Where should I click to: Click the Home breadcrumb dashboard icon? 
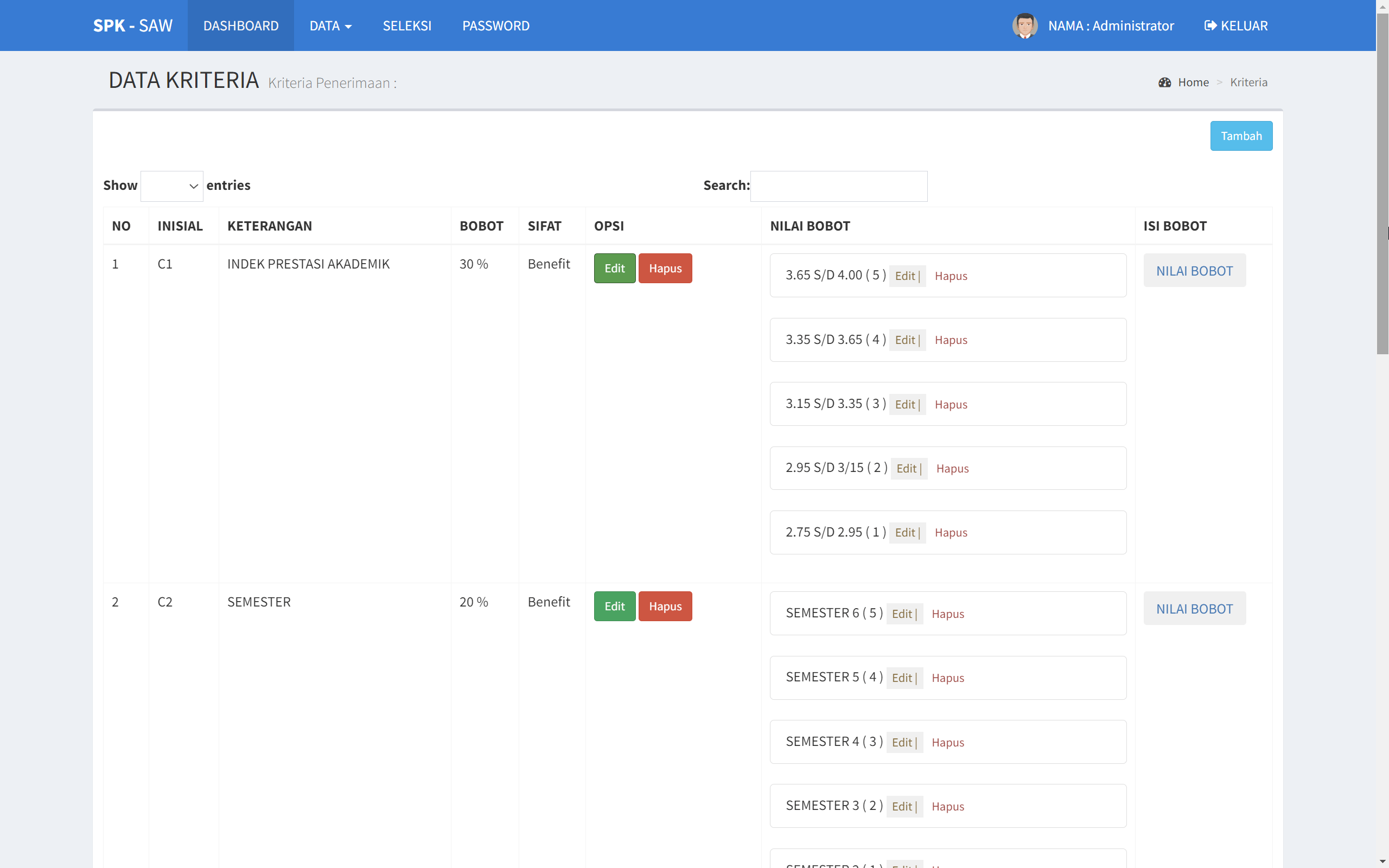pyautogui.click(x=1164, y=81)
